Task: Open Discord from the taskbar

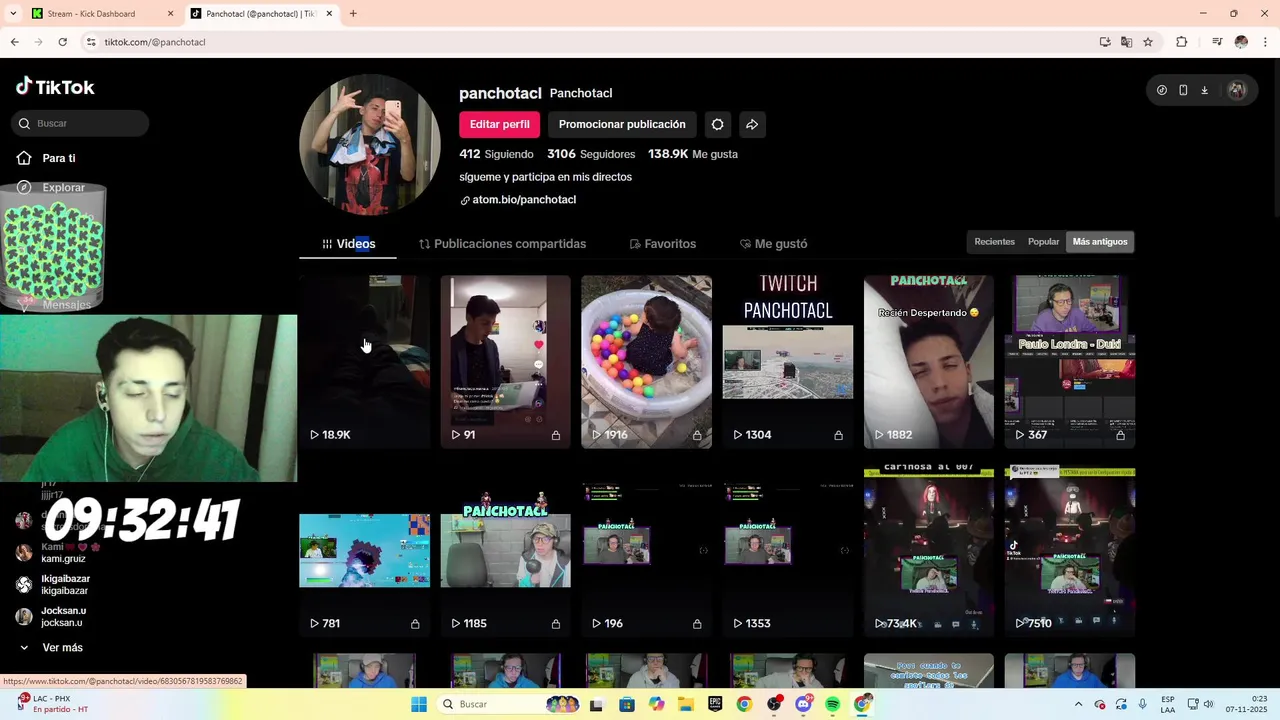Action: pos(803,704)
